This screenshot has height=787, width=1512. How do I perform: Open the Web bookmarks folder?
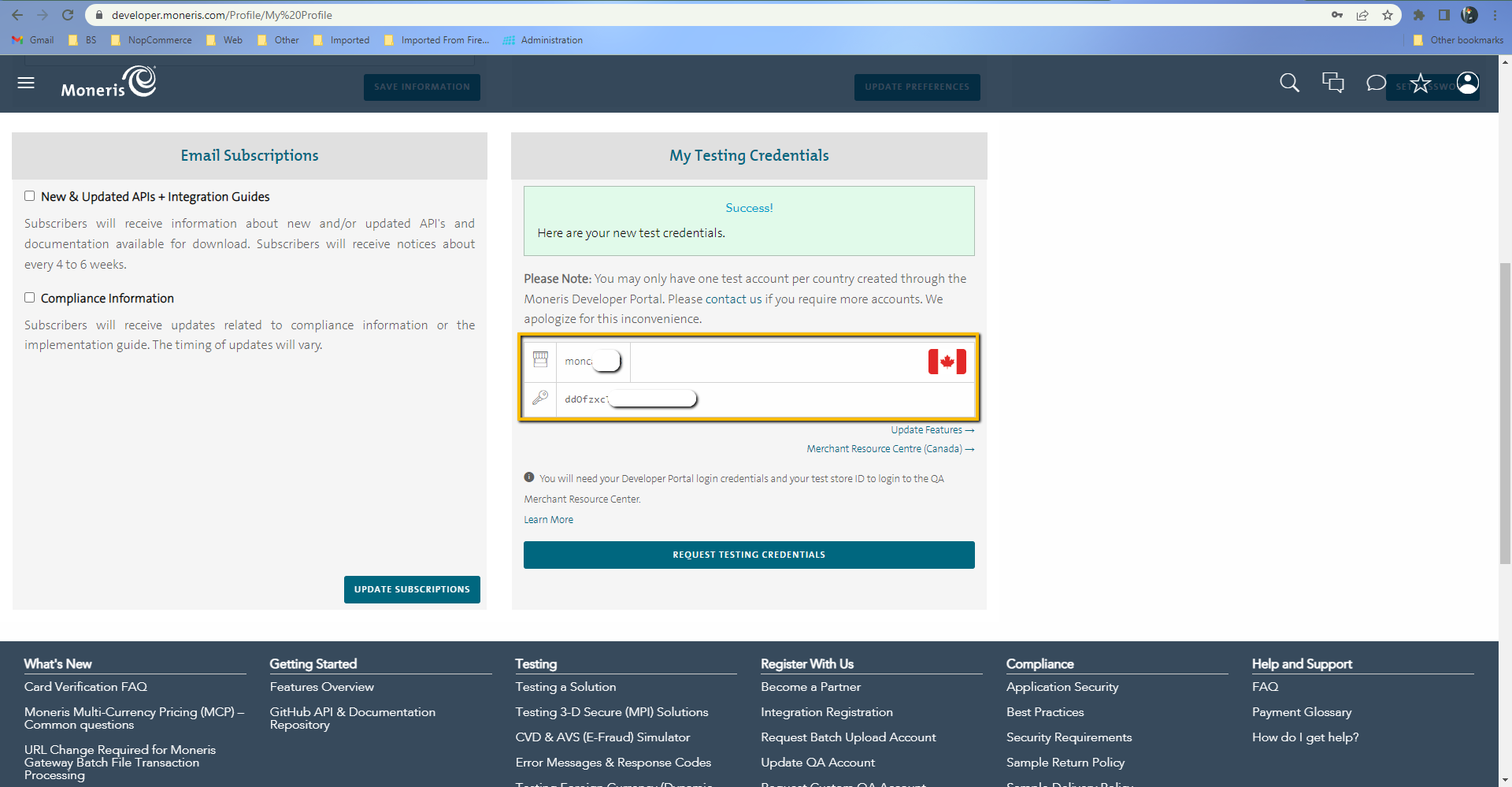pyautogui.click(x=224, y=40)
